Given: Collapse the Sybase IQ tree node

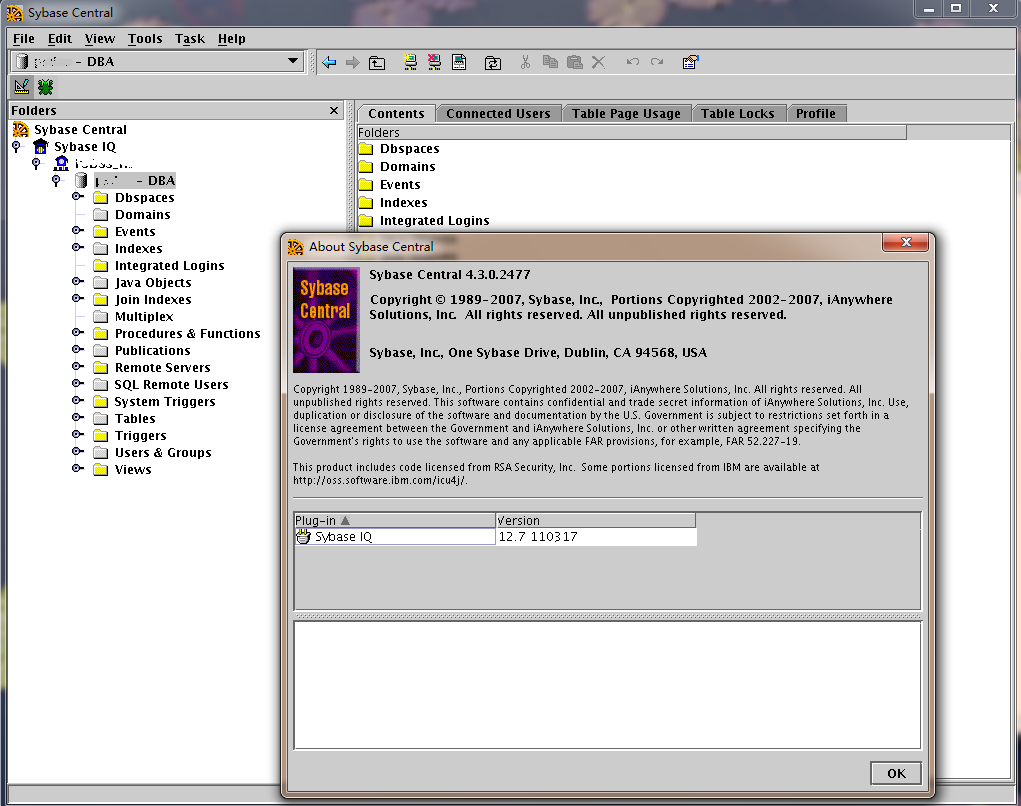Looking at the screenshot, I should [16, 146].
